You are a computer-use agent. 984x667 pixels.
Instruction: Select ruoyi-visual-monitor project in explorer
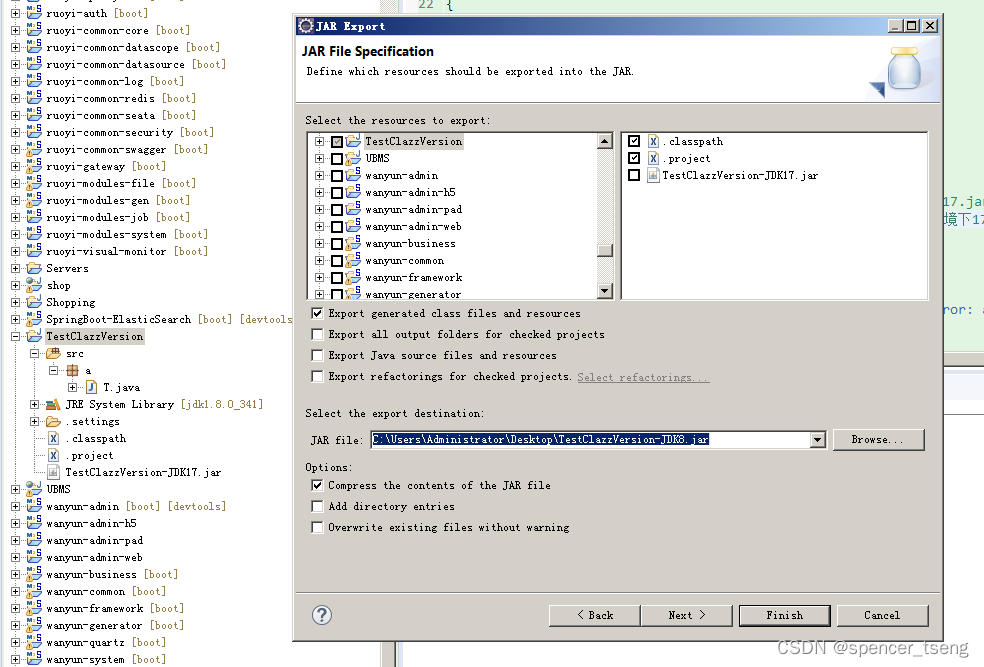pyautogui.click(x=106, y=251)
